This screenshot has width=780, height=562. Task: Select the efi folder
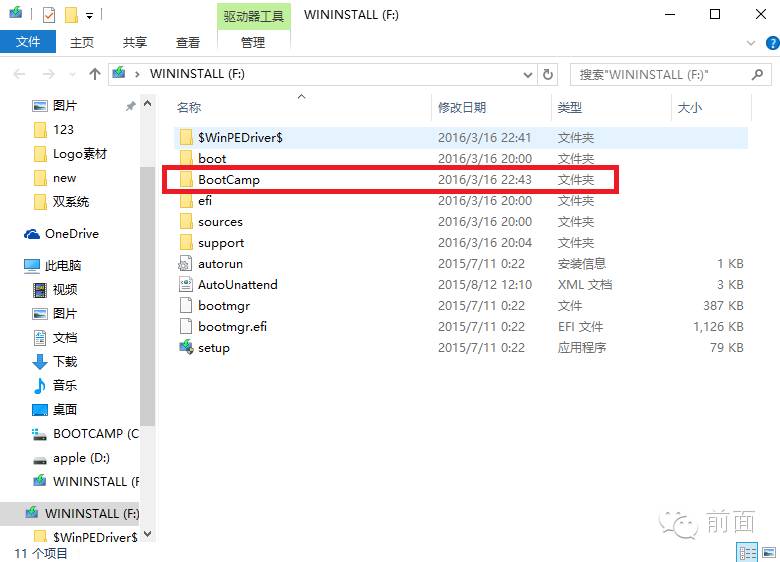(461, 200)
